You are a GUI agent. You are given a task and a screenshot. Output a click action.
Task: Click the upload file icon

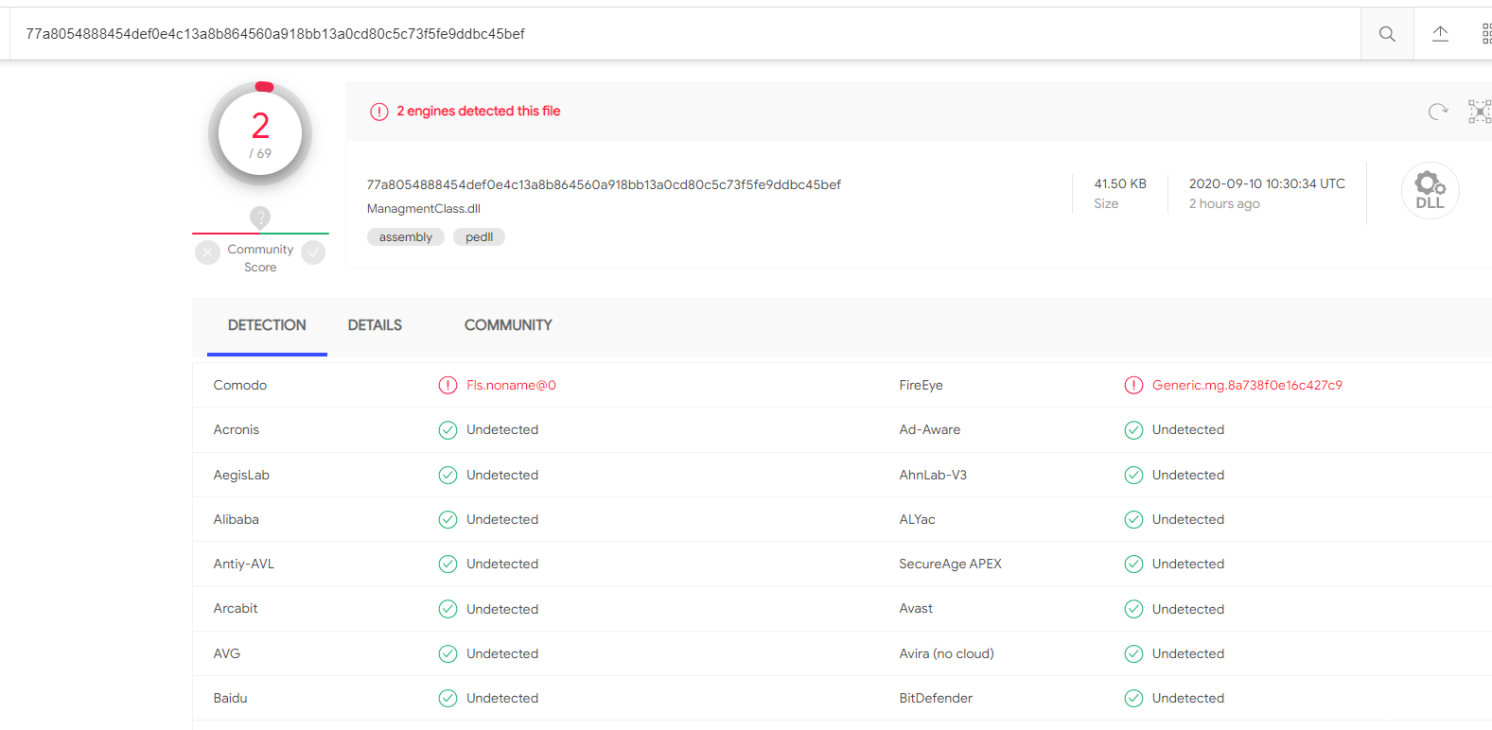tap(1440, 34)
